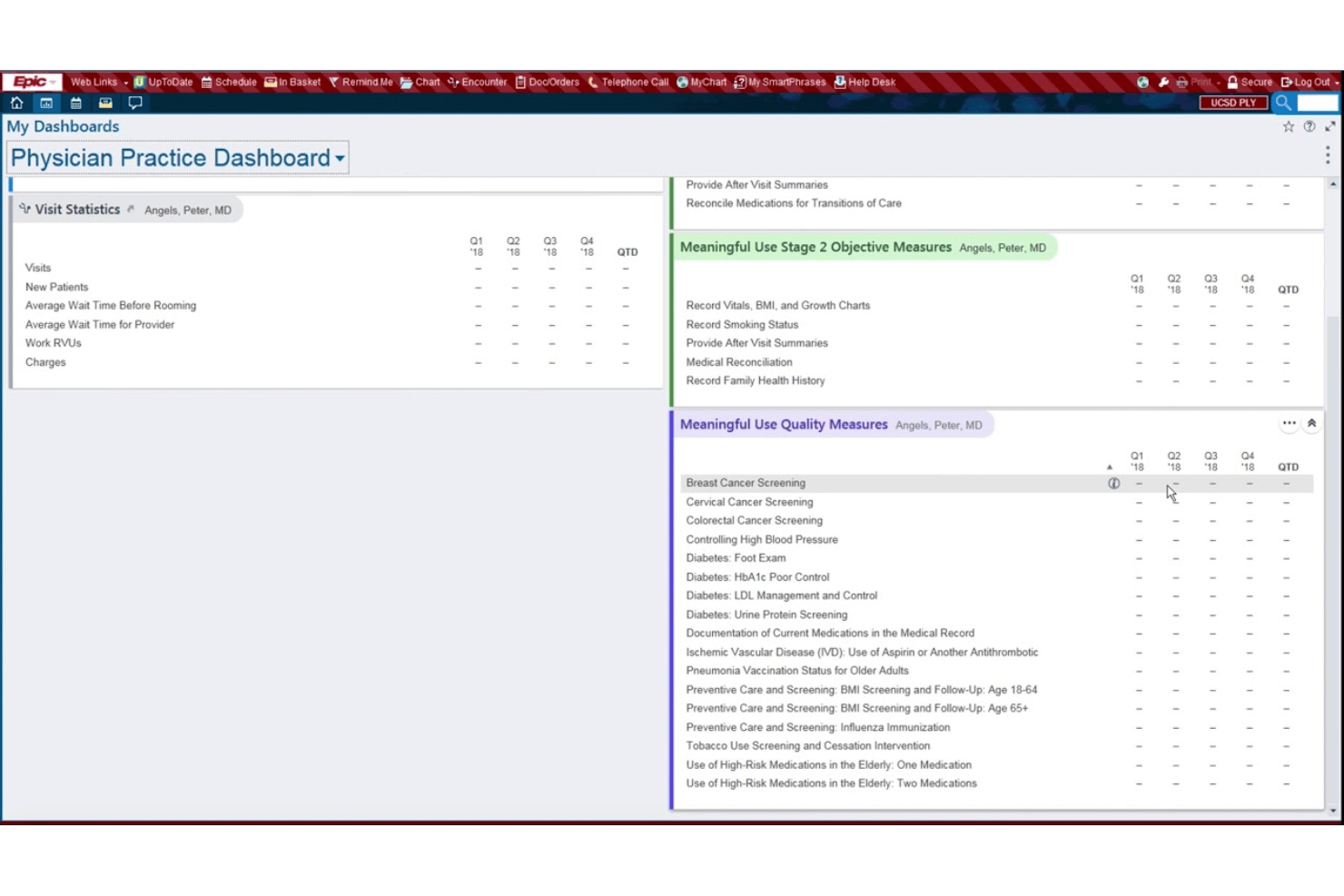Open the Print menu
The width and height of the screenshot is (1344, 896).
[x=1198, y=82]
